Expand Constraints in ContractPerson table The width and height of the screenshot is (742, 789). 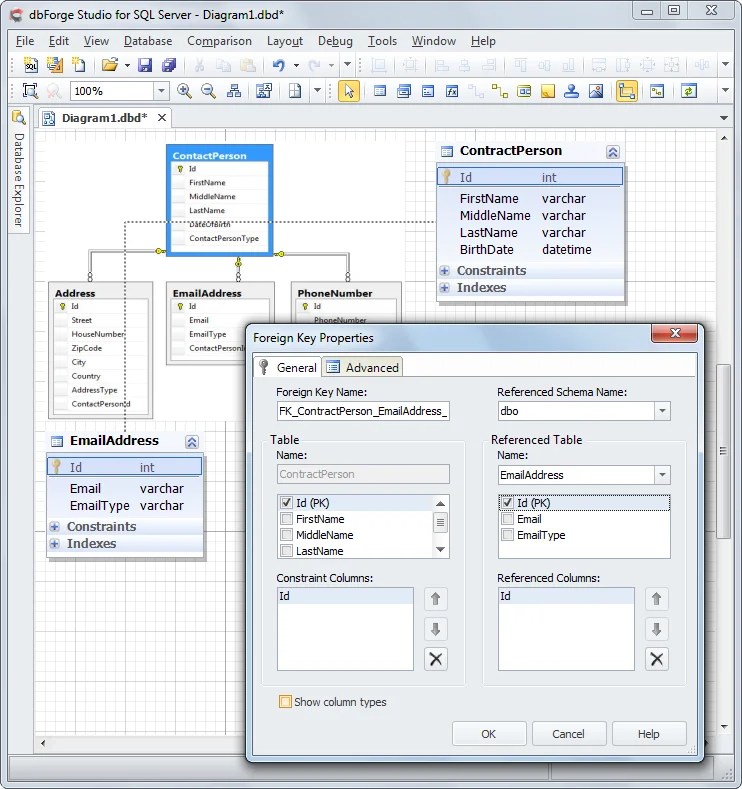(x=444, y=271)
